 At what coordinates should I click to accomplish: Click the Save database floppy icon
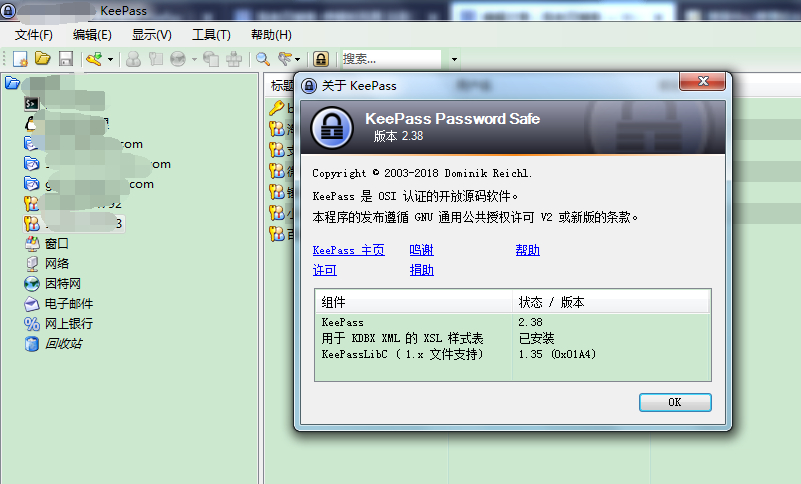[x=66, y=59]
